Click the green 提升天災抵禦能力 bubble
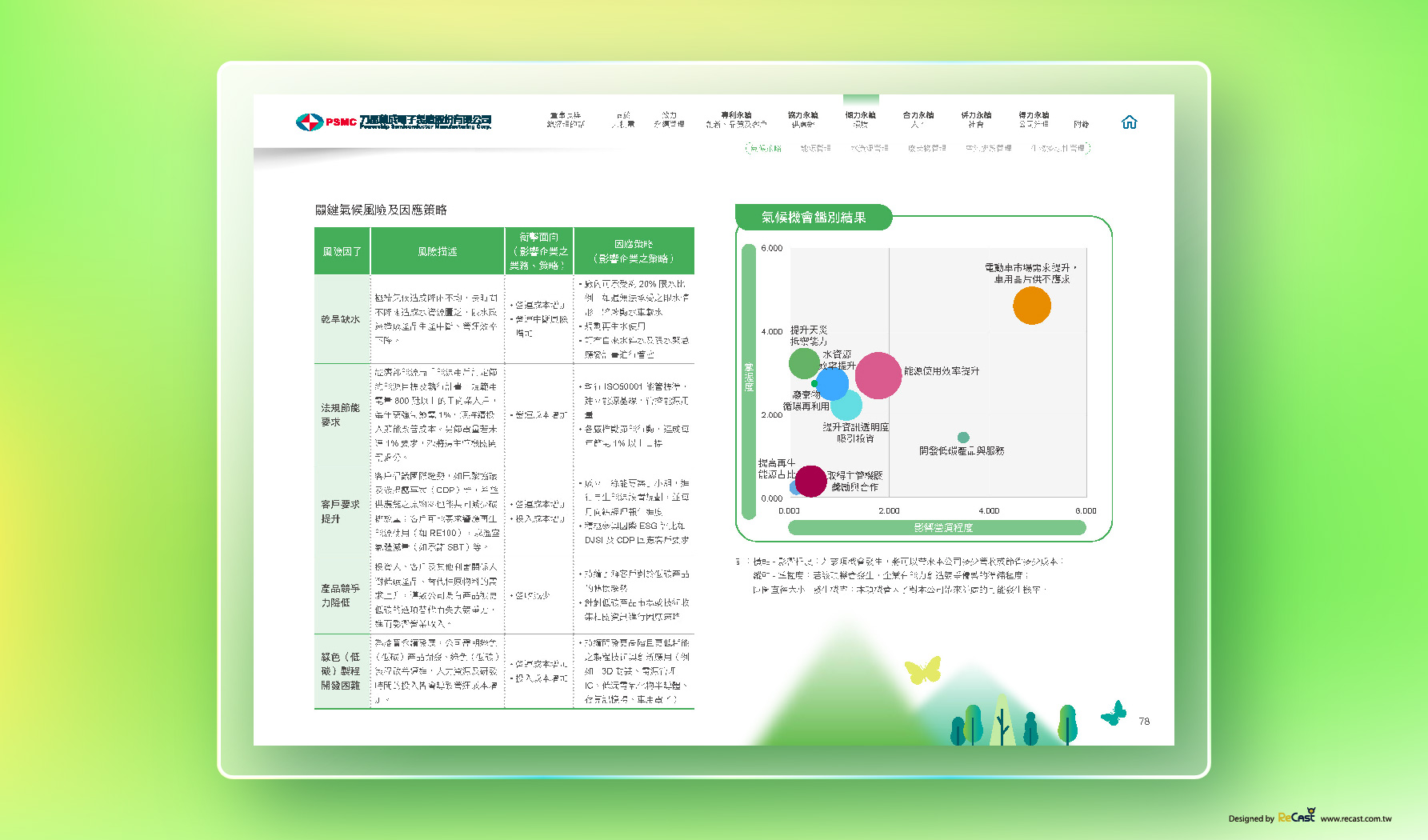The image size is (1428, 840). click(804, 363)
